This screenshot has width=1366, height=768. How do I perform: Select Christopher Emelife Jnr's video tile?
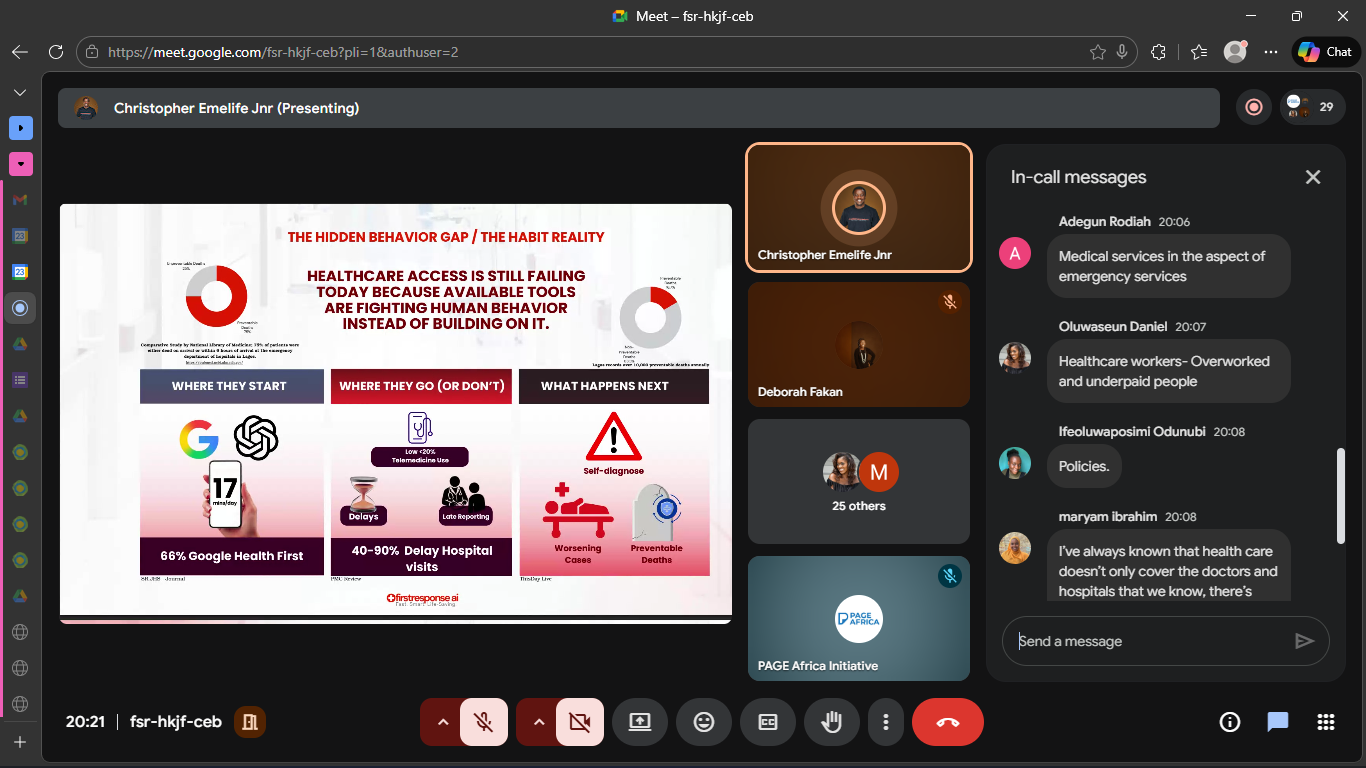tap(859, 208)
